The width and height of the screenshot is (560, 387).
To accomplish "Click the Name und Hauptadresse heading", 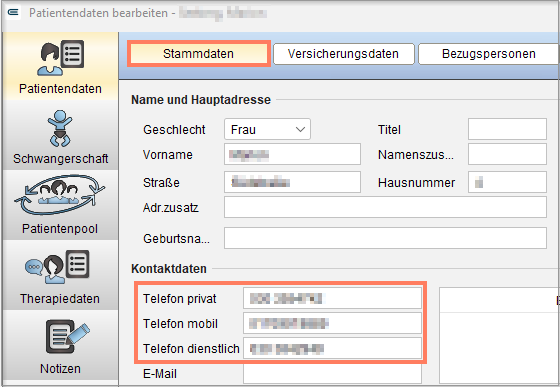I will click(x=201, y=100).
